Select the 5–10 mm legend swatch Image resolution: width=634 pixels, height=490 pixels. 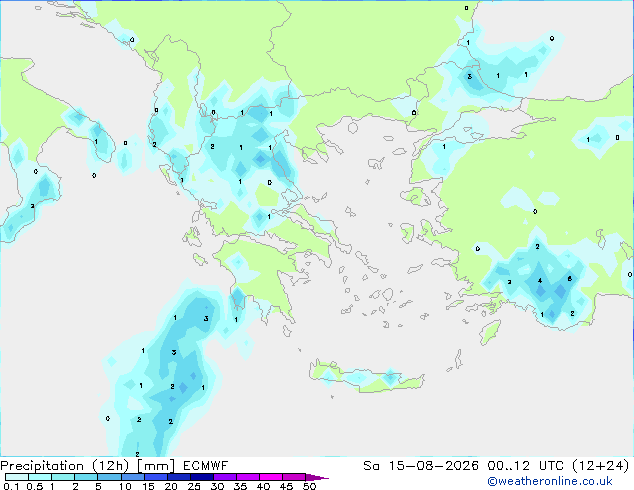point(109,477)
